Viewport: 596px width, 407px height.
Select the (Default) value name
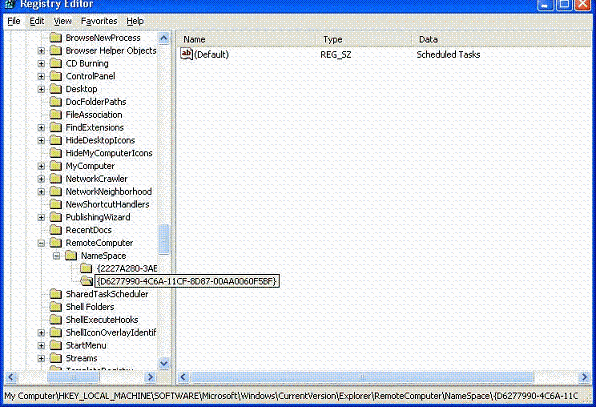tap(211, 54)
